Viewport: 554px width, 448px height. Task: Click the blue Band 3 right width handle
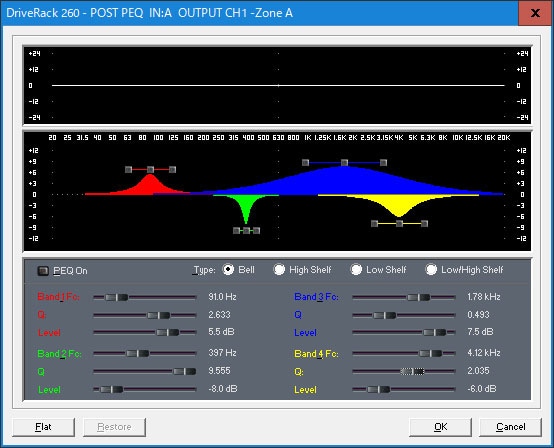pos(383,163)
